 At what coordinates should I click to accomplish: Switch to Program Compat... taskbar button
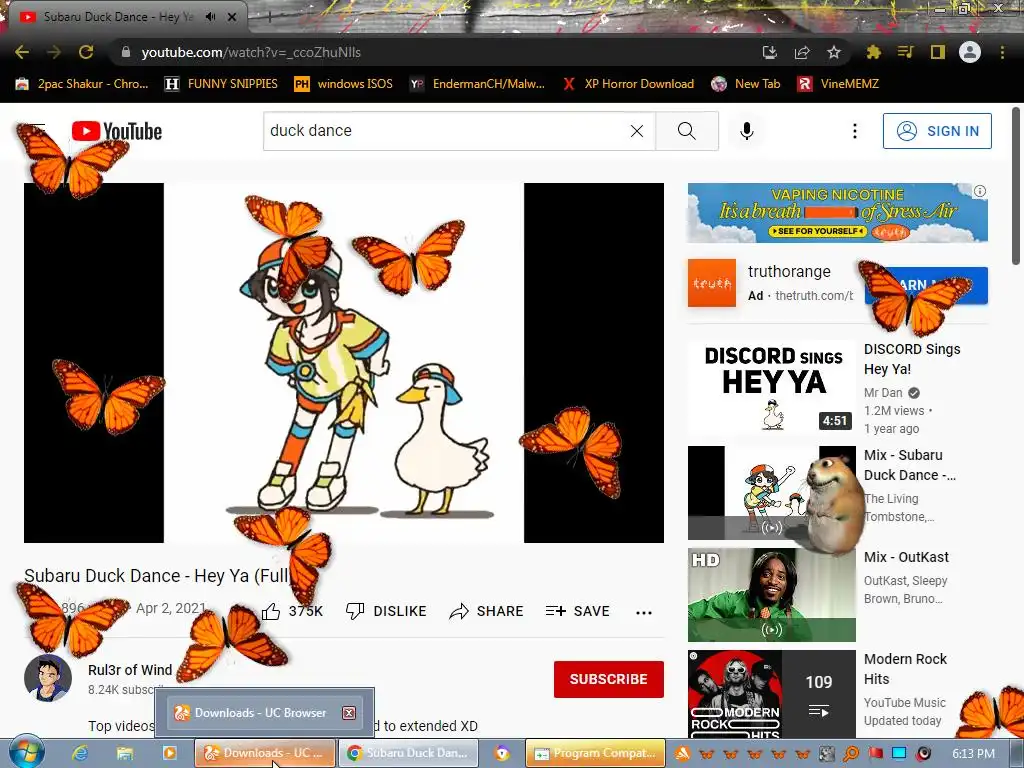596,753
